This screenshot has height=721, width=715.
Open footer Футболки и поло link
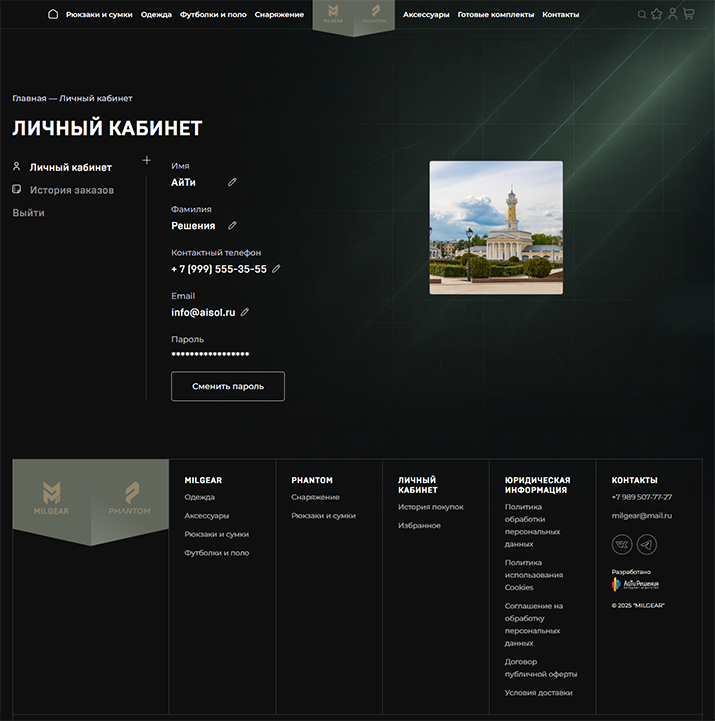[x=217, y=553]
